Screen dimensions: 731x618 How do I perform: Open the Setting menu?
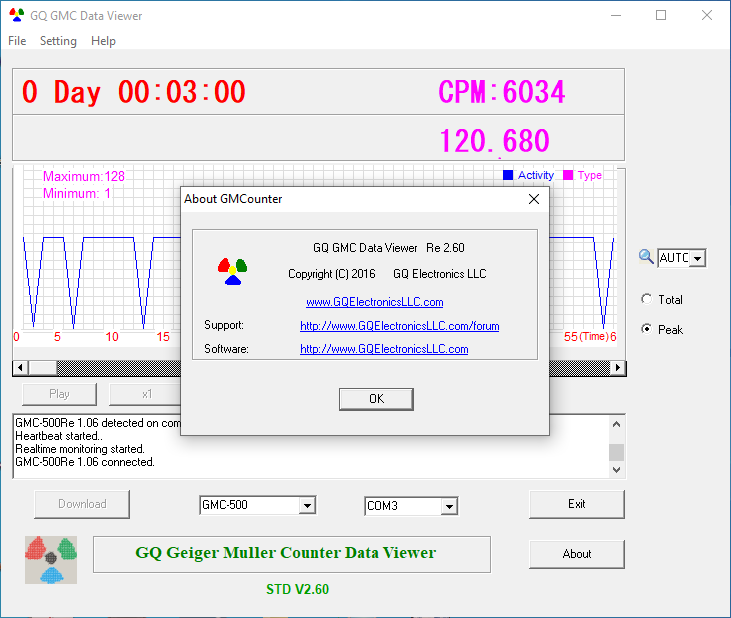(58, 41)
